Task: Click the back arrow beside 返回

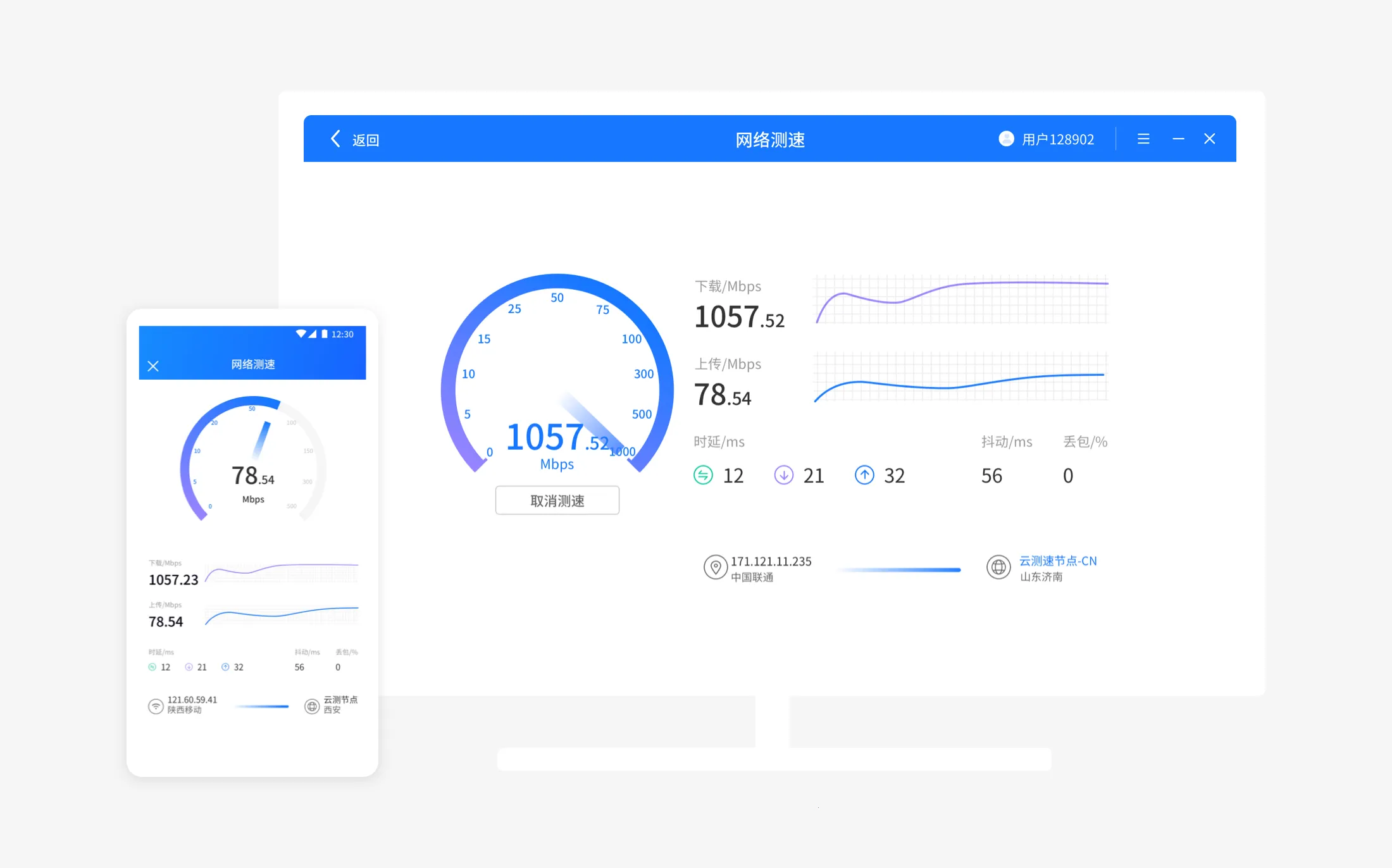Action: click(335, 139)
